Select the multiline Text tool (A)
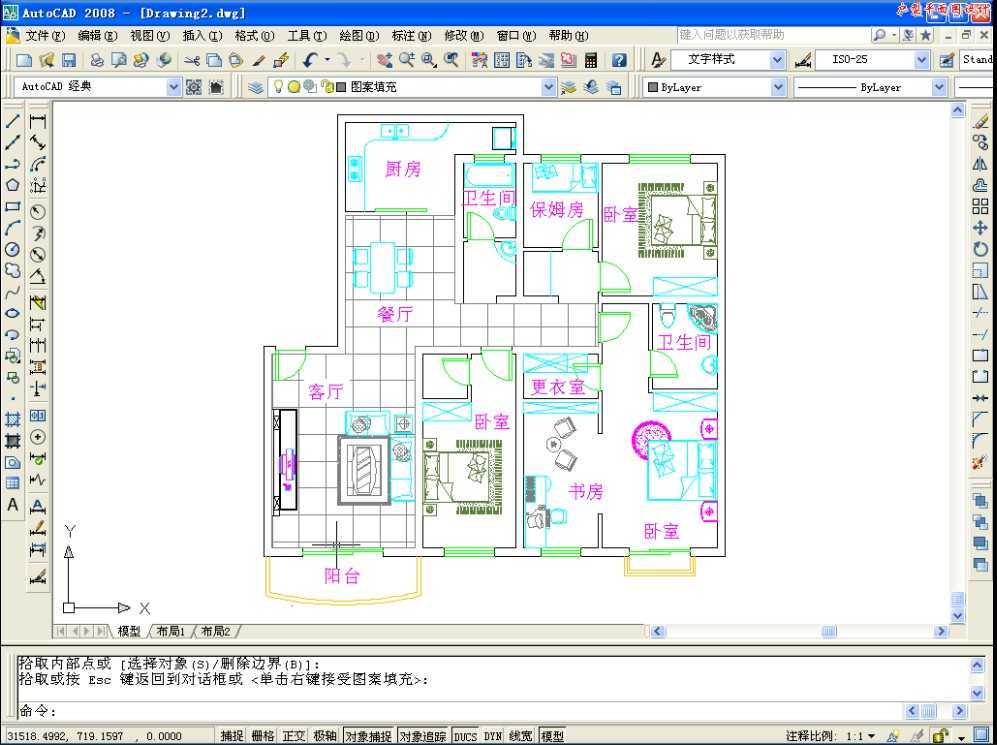 (12, 505)
